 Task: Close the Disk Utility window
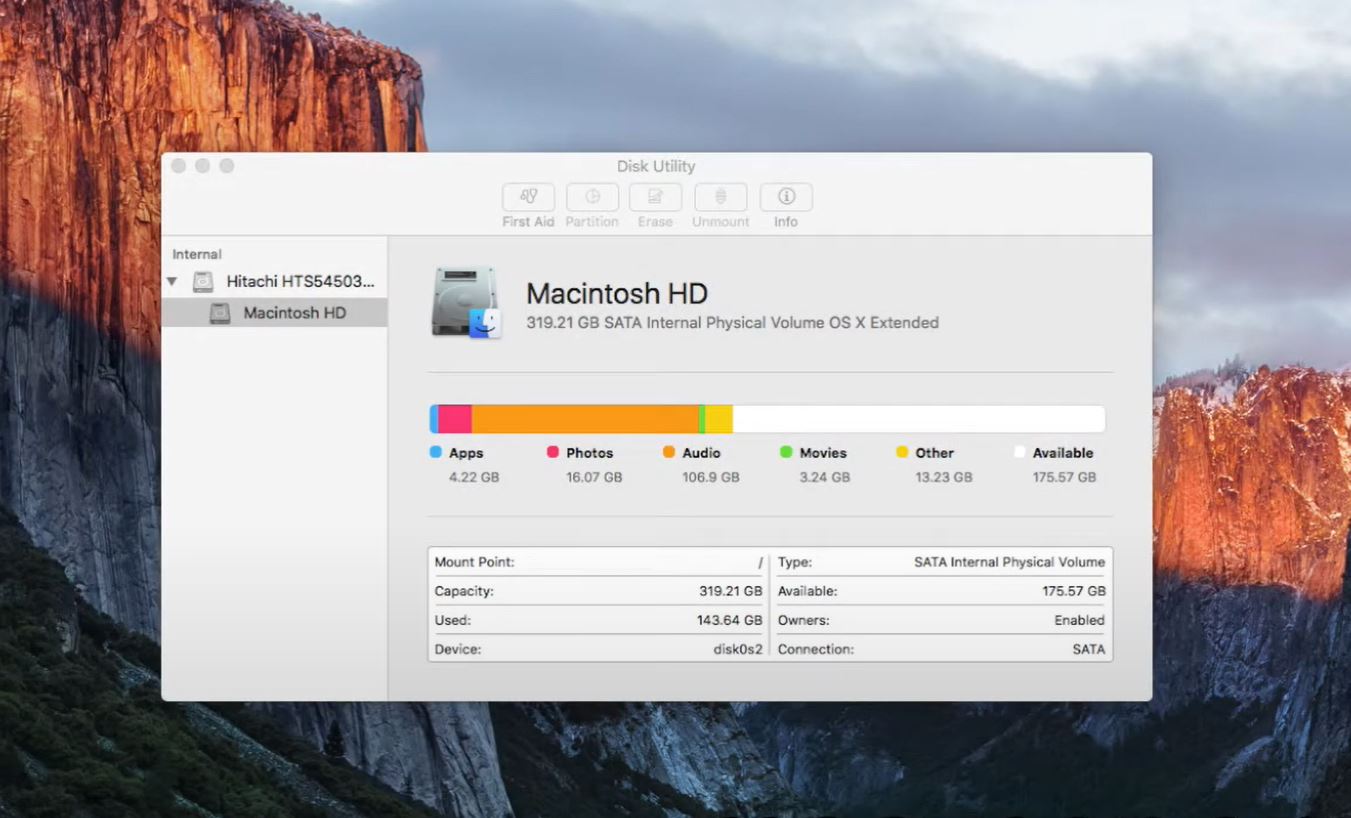(178, 165)
